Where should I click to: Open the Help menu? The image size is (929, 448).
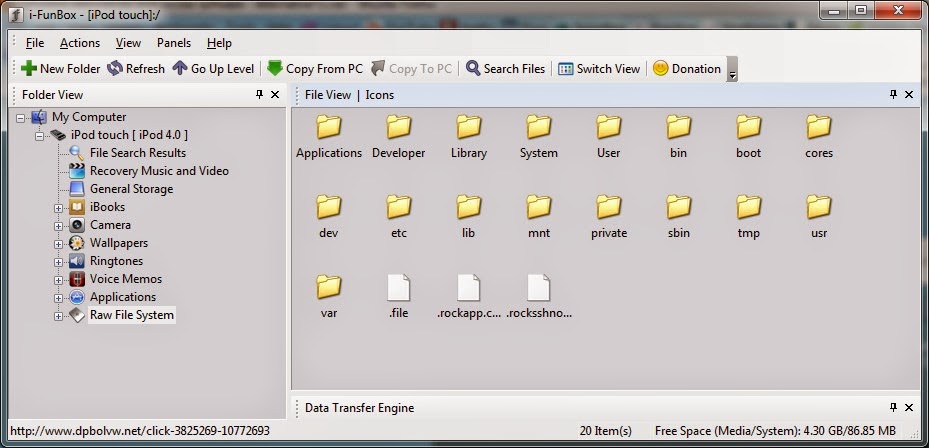pos(219,43)
